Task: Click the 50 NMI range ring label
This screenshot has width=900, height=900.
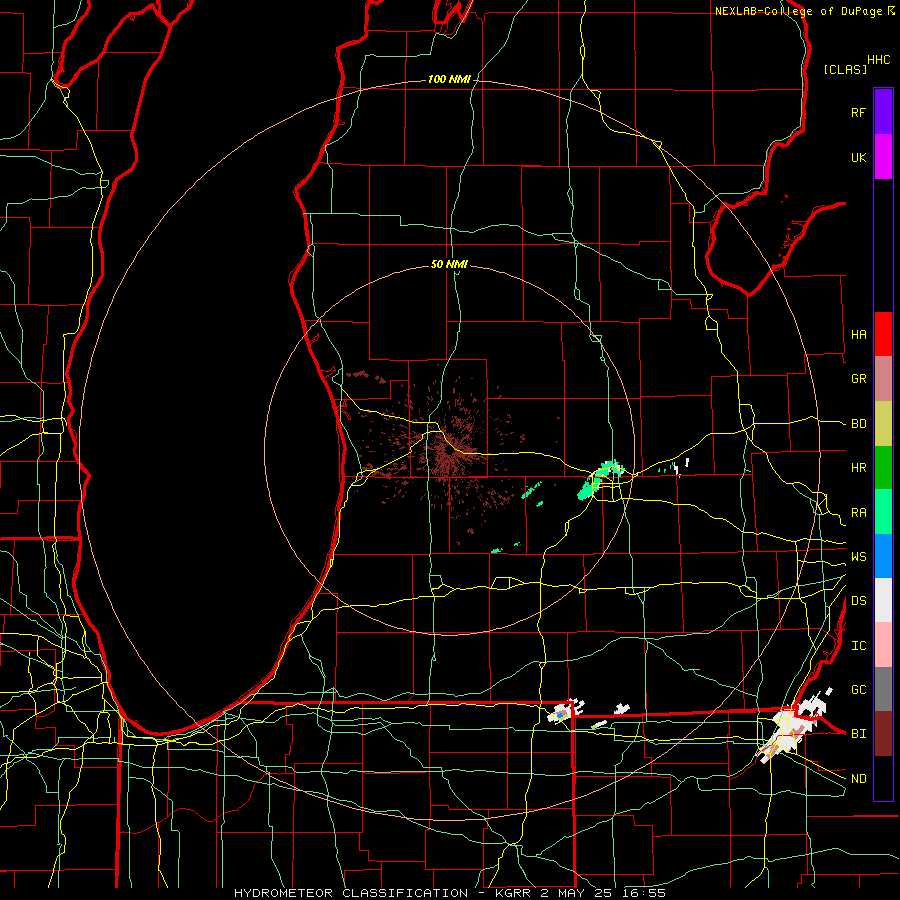Action: pyautogui.click(x=449, y=264)
